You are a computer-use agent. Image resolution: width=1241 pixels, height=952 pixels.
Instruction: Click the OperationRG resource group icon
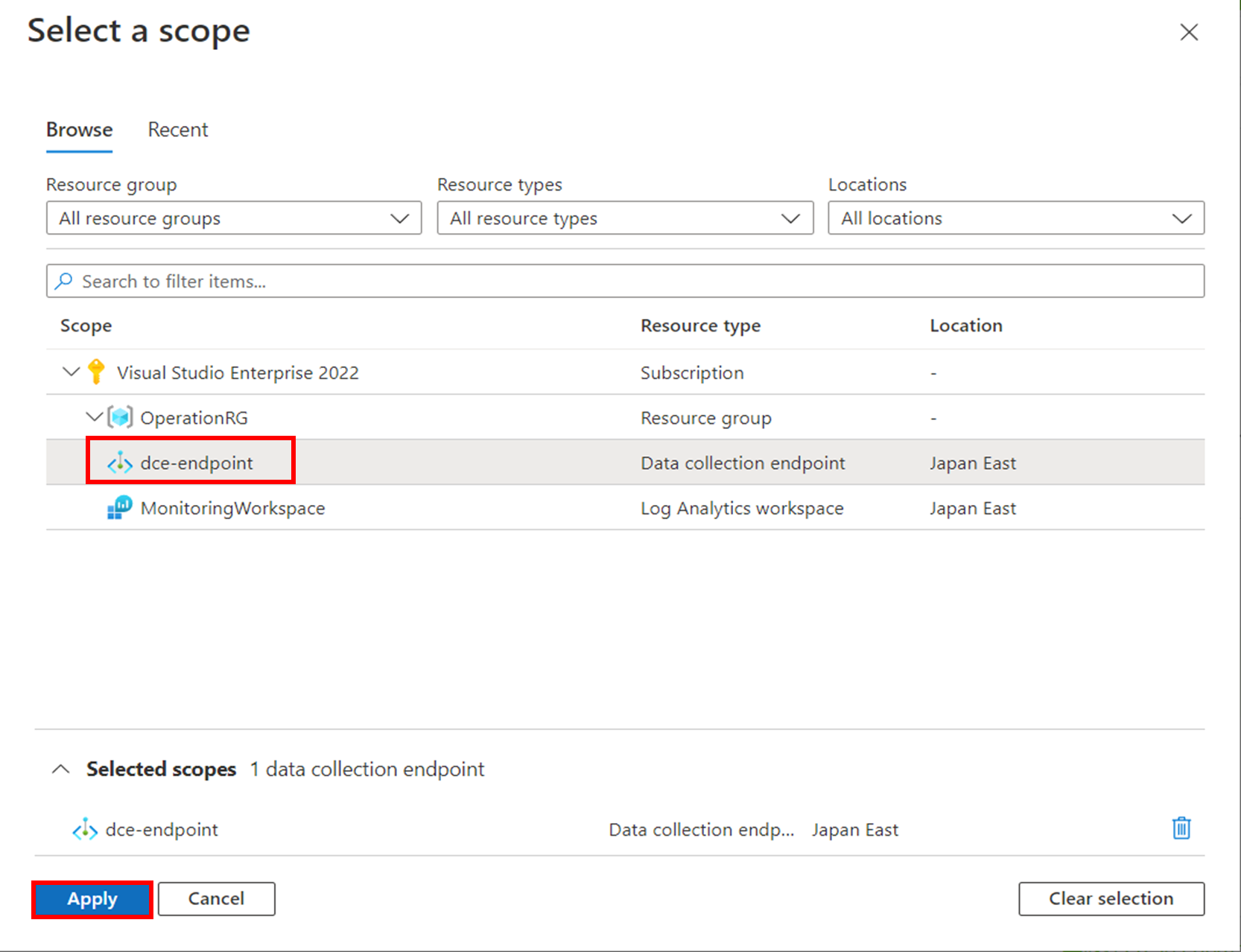click(120, 417)
